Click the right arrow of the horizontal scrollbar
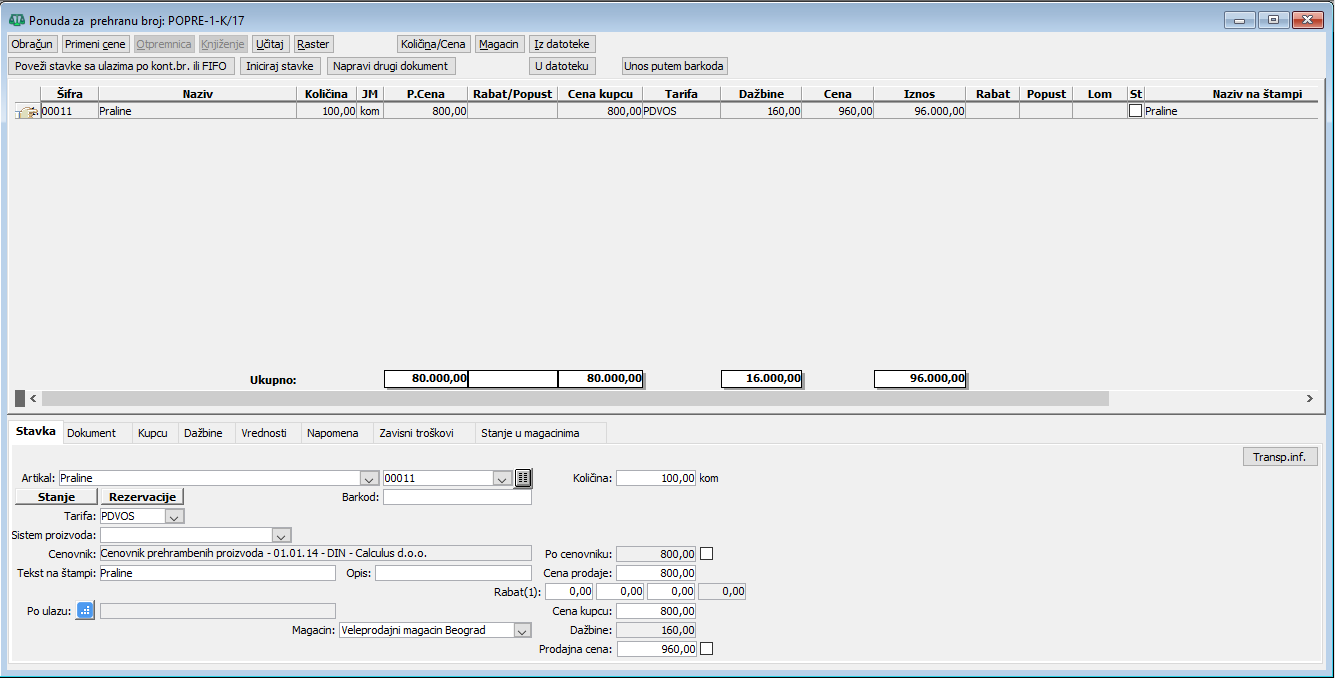This screenshot has width=1335, height=678. point(1310,398)
